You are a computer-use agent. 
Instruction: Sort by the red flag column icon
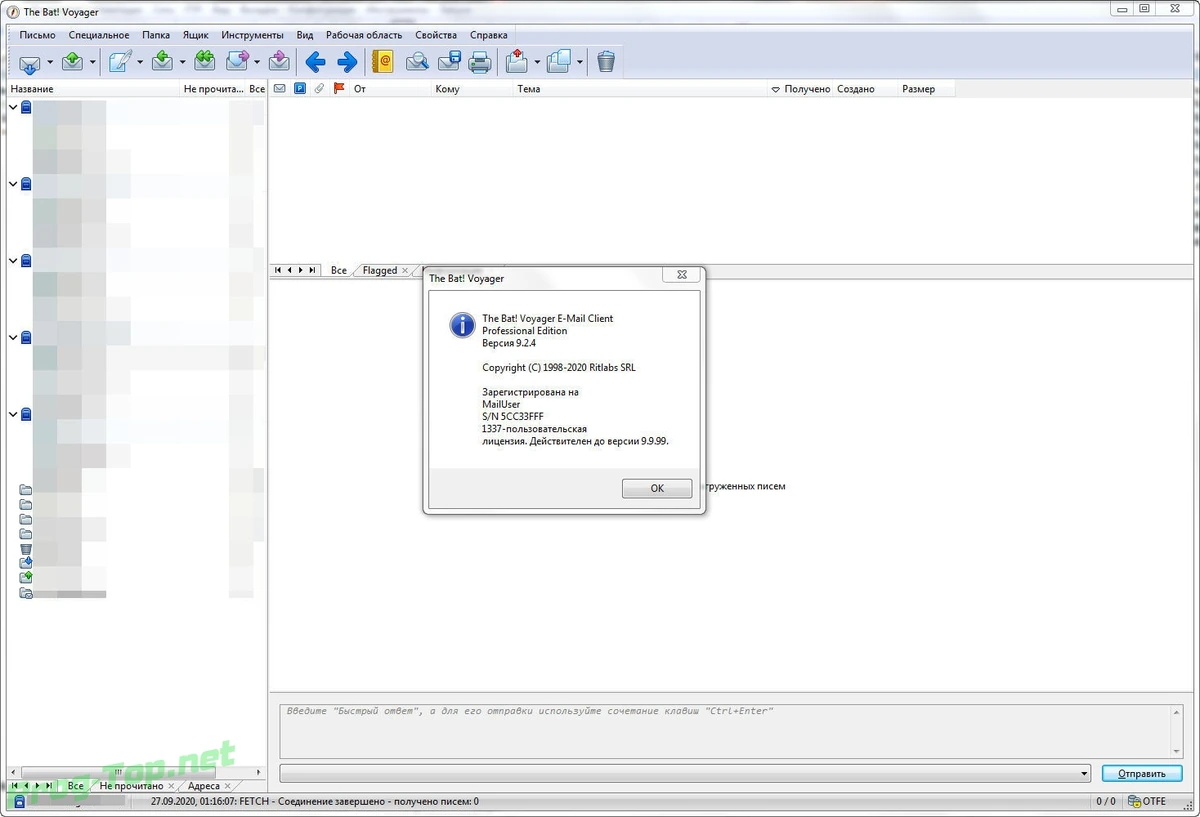coord(339,89)
